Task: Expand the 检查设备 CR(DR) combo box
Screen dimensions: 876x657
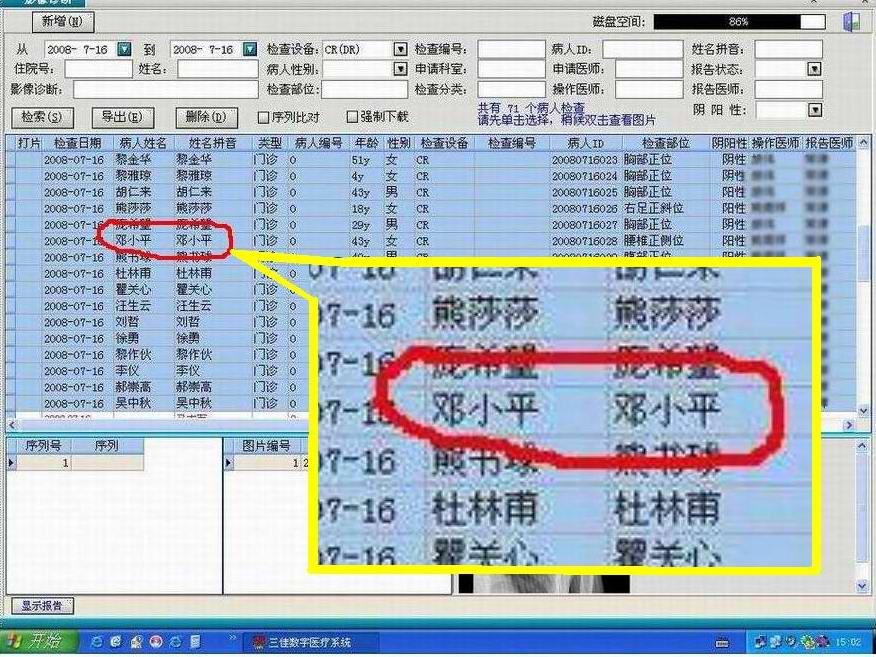Action: point(401,49)
